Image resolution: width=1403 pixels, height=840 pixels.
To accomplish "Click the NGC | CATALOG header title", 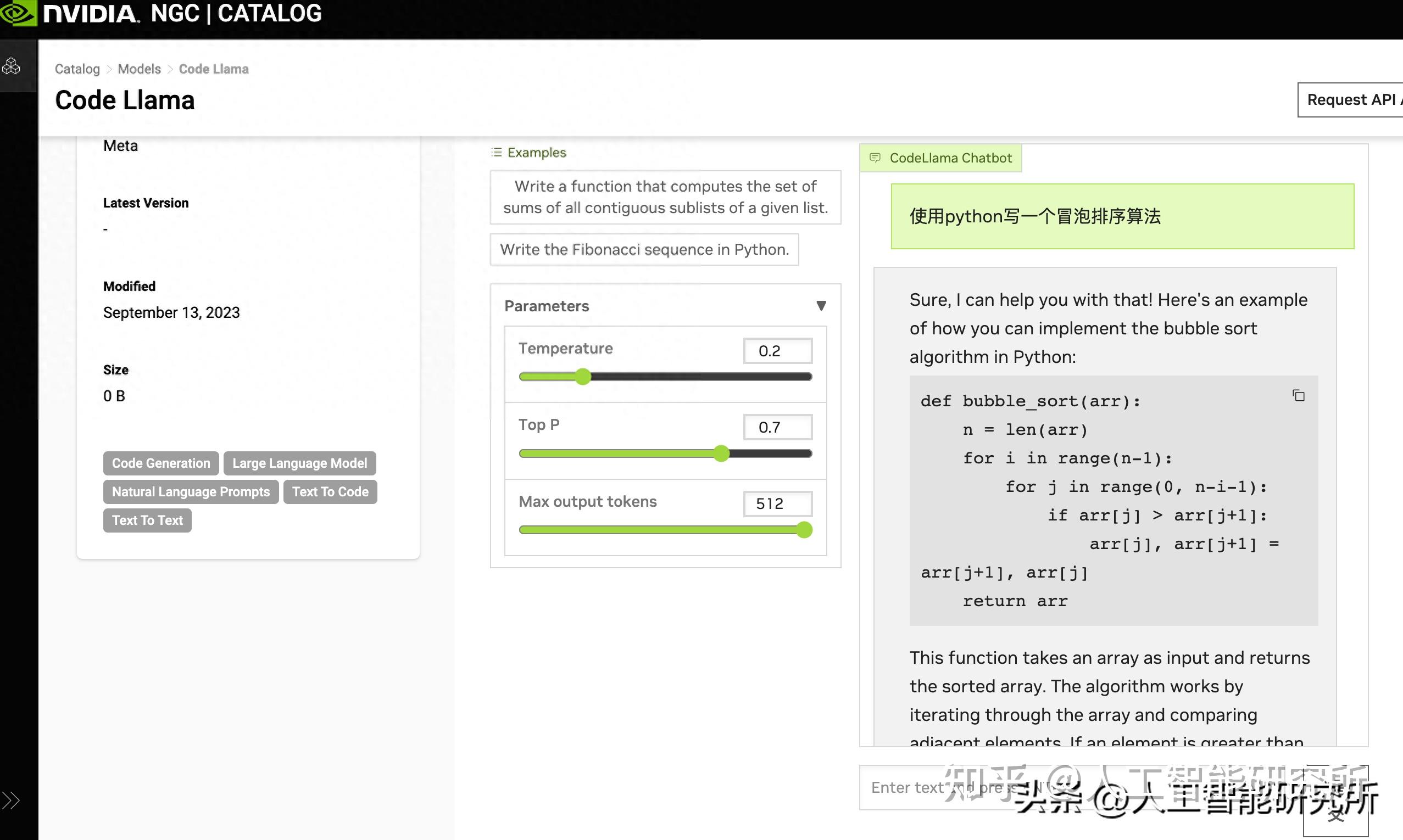I will [x=236, y=13].
